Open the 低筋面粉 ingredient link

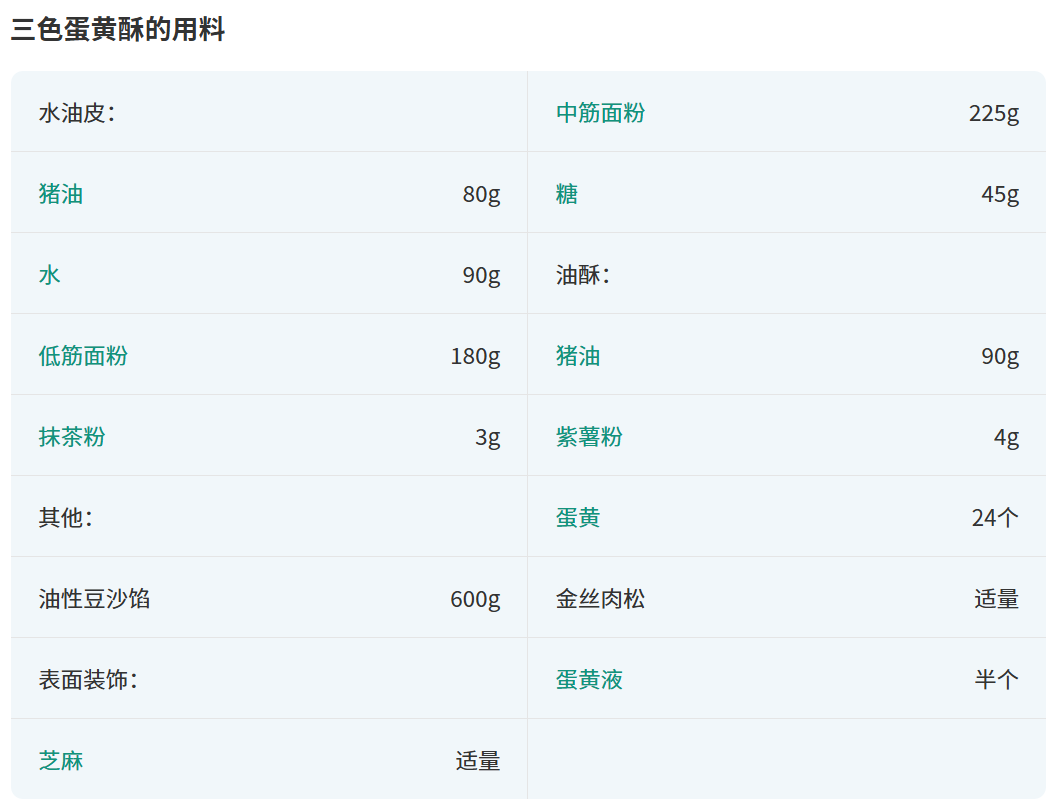(83, 356)
